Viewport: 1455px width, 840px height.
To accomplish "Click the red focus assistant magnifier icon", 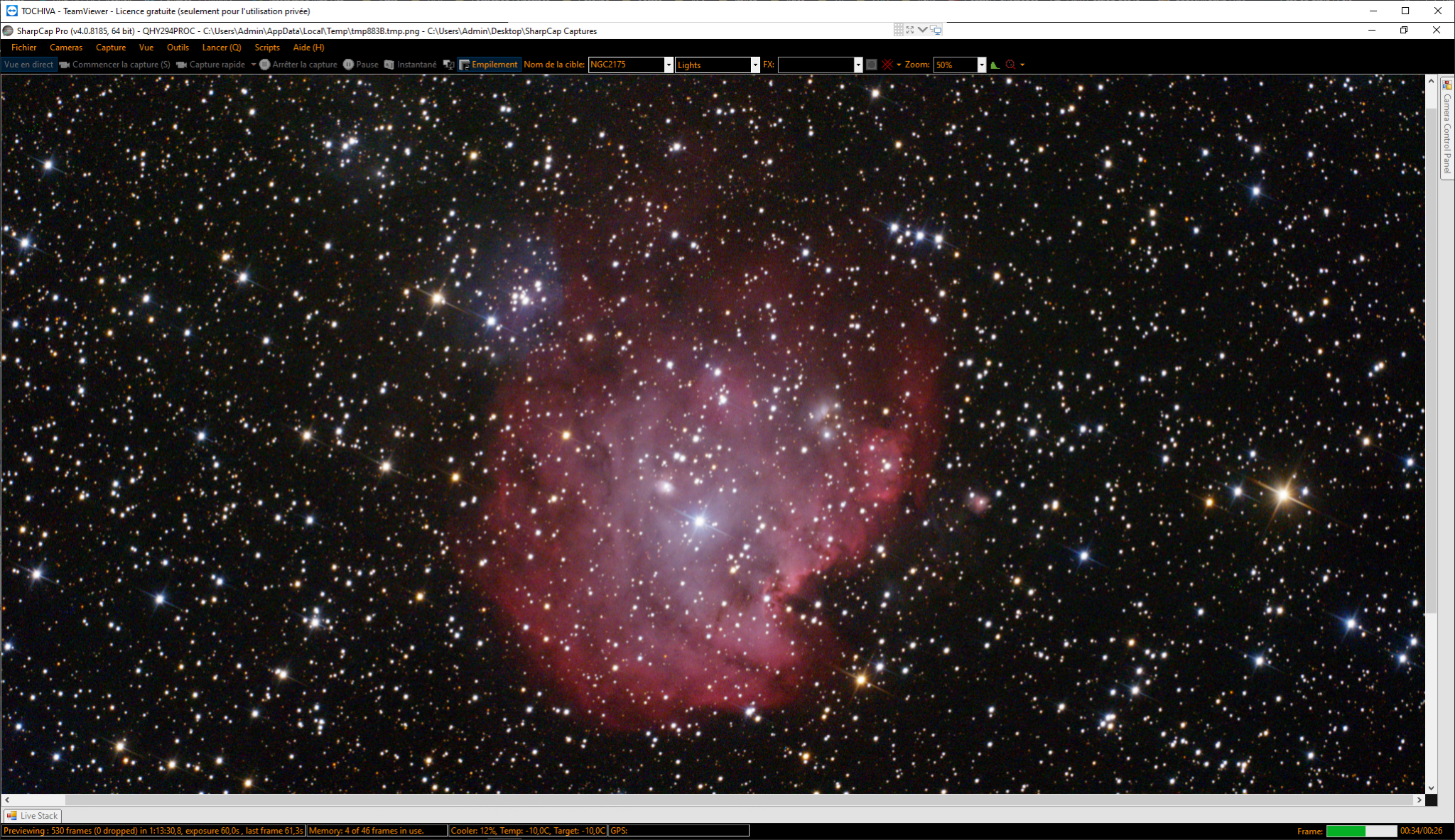I will (x=1010, y=65).
